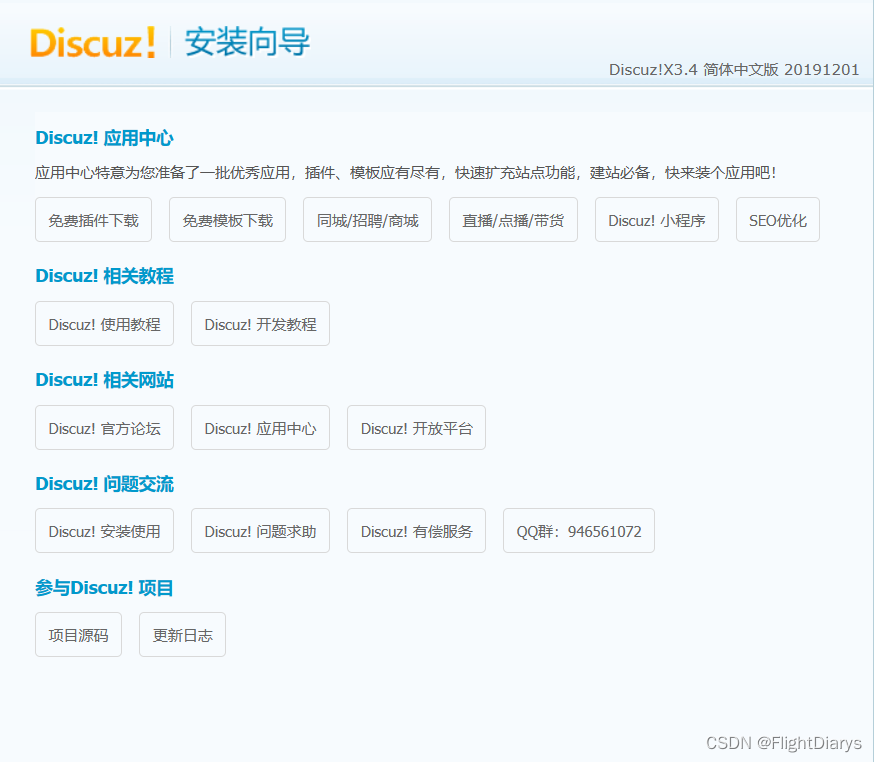Click the Discuz! logo
Screen dimensions: 877x762
[x=93, y=43]
